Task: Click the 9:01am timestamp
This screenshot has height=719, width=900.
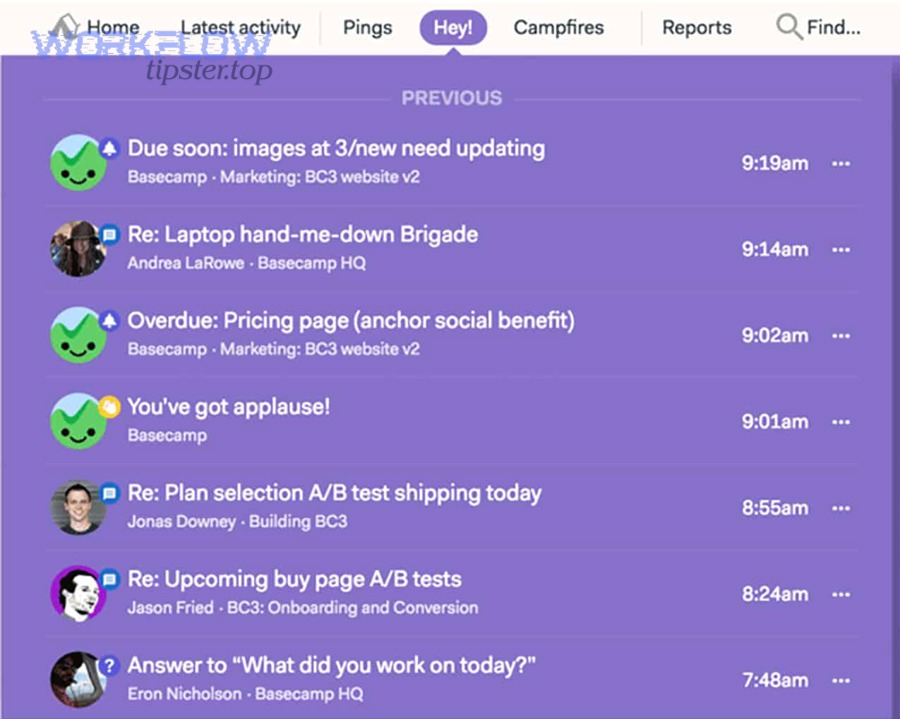Action: [x=775, y=422]
